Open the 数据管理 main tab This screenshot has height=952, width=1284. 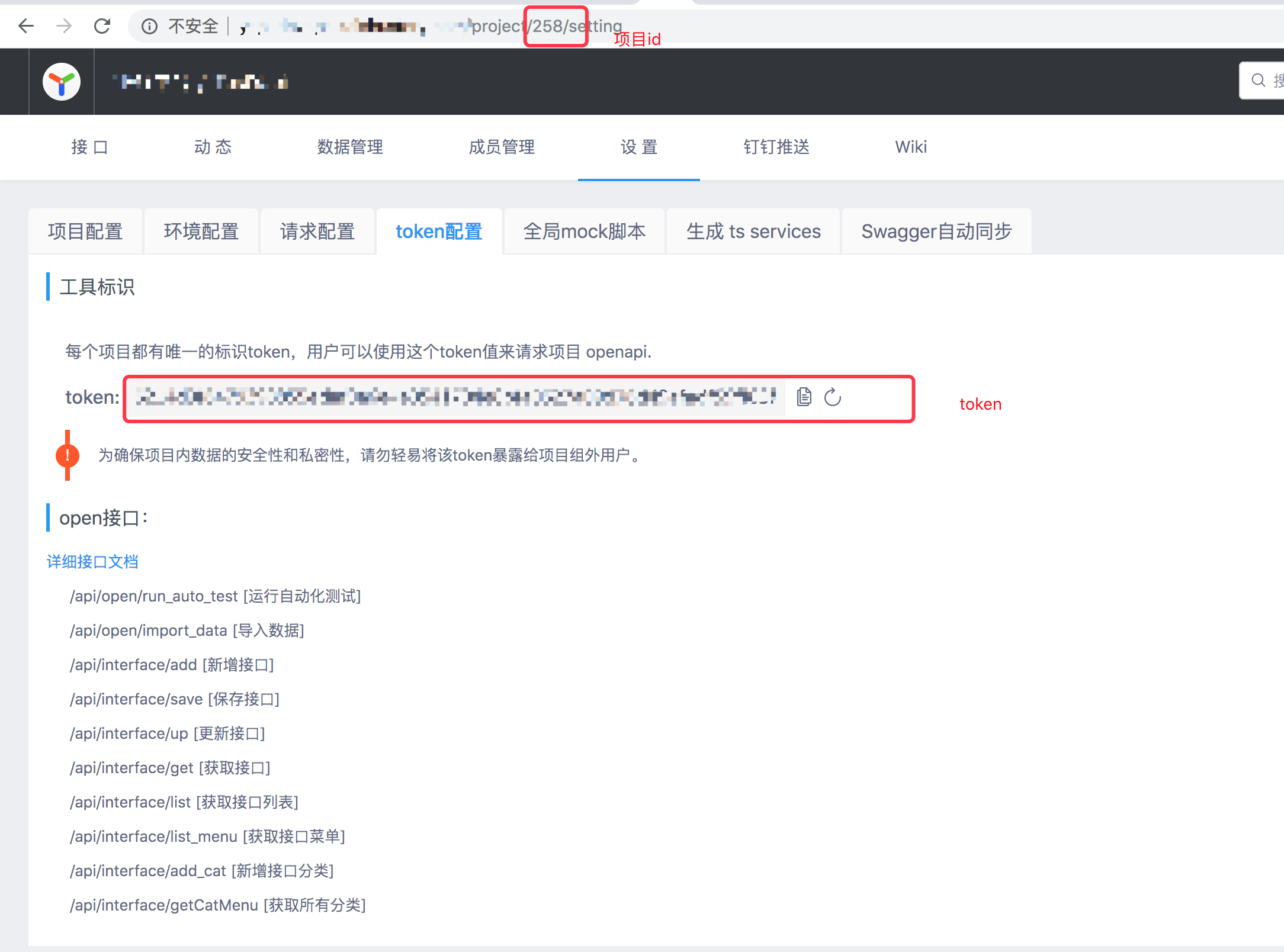350,147
